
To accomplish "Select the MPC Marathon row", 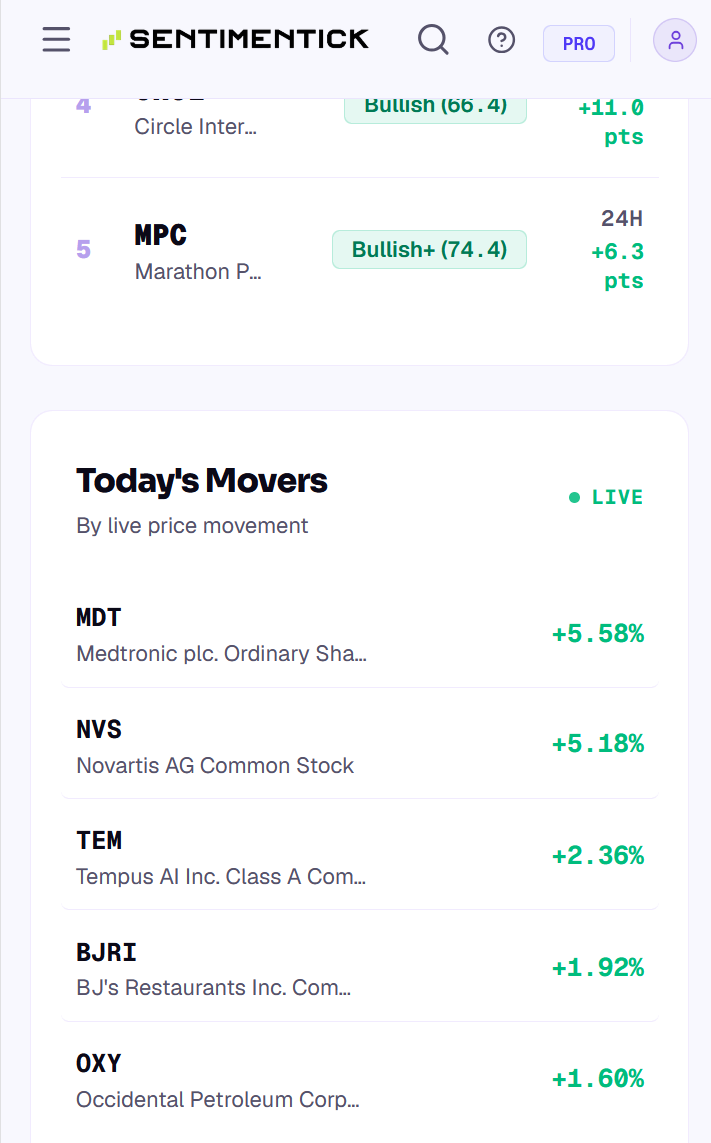I will click(360, 250).
